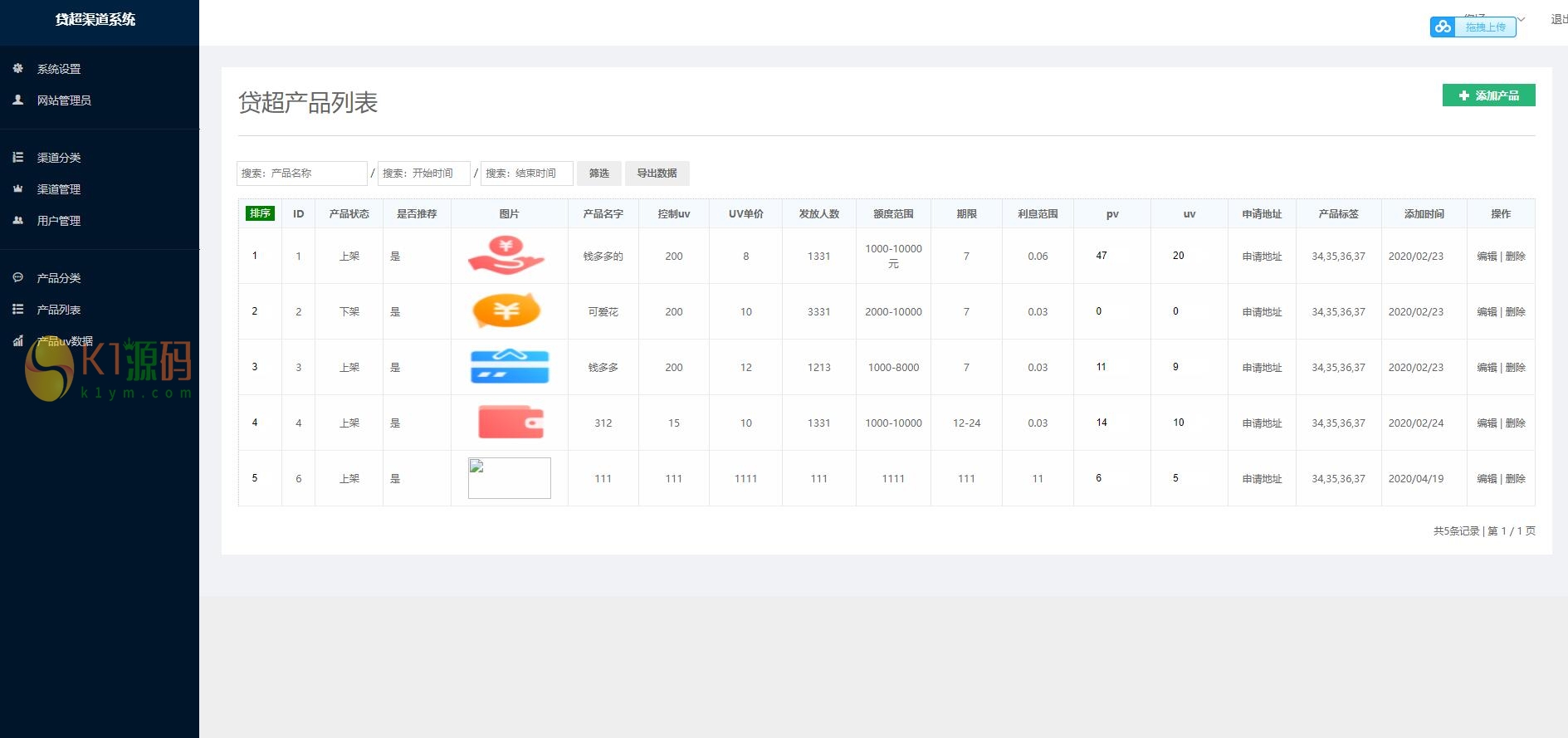Click the users icon beside 用户管理
The width and height of the screenshot is (1568, 738).
tap(18, 220)
